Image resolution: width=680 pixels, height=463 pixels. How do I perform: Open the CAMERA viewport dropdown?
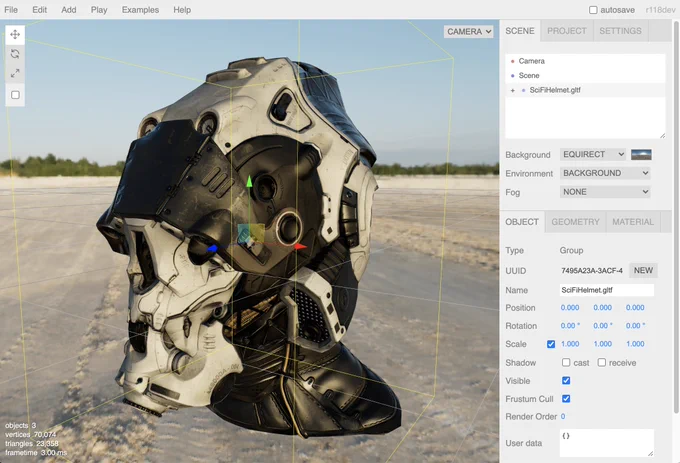468,32
